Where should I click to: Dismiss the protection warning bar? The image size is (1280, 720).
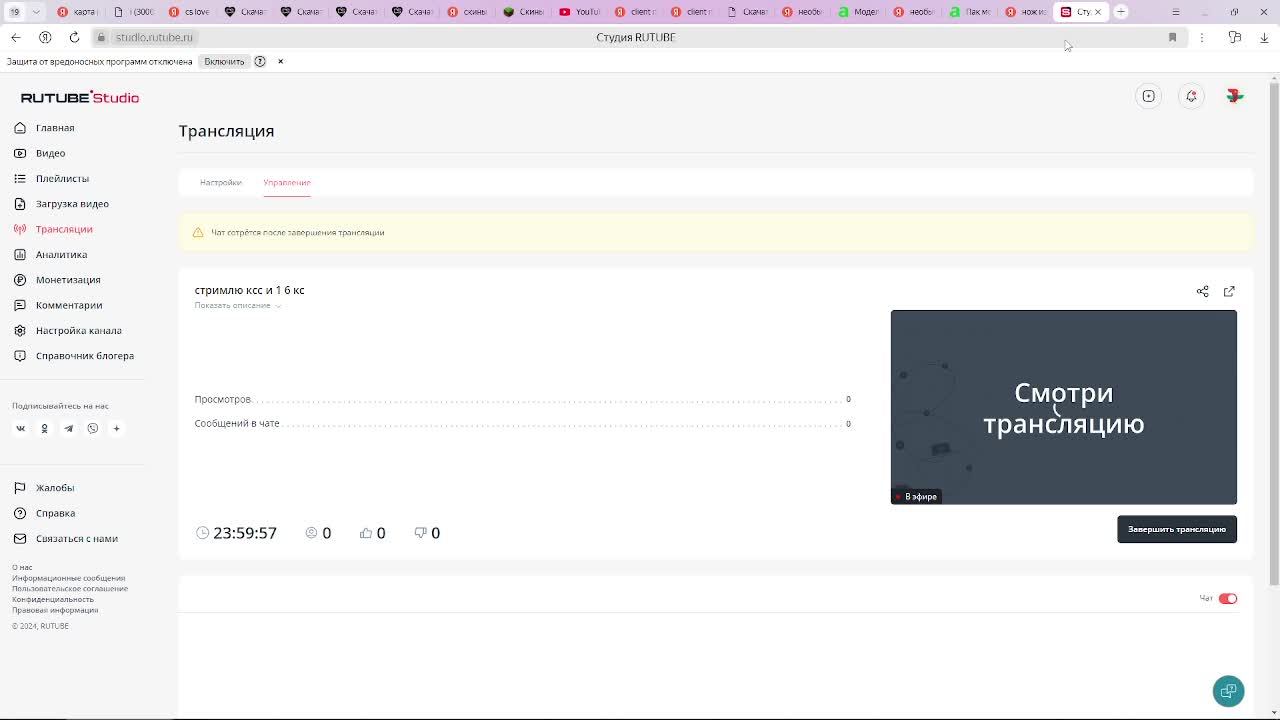280,61
